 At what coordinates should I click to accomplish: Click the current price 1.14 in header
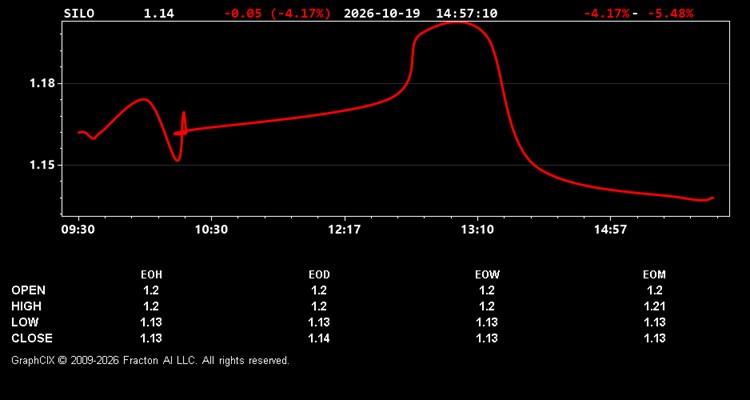click(x=159, y=13)
